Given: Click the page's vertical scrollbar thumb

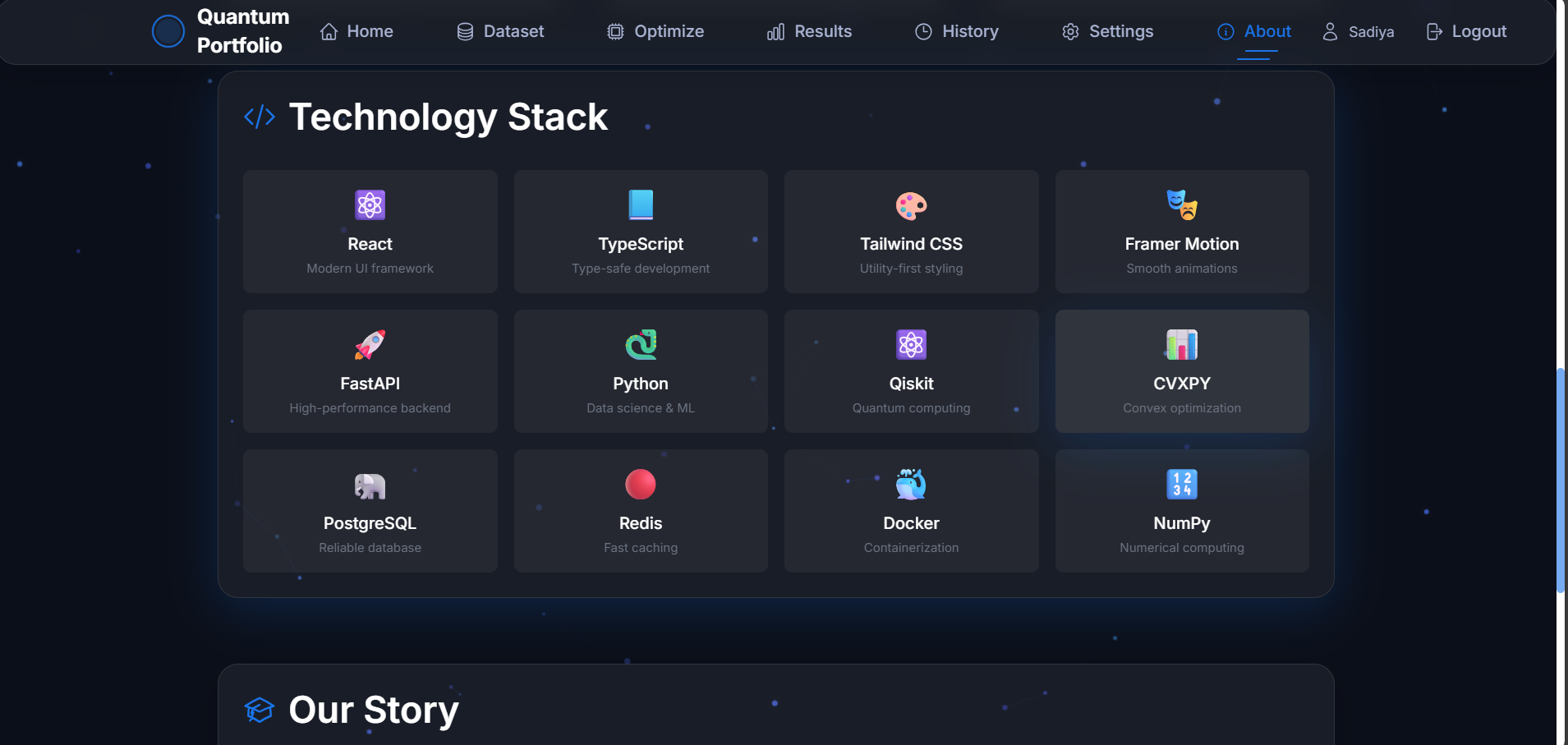Looking at the screenshot, I should pos(1561,481).
